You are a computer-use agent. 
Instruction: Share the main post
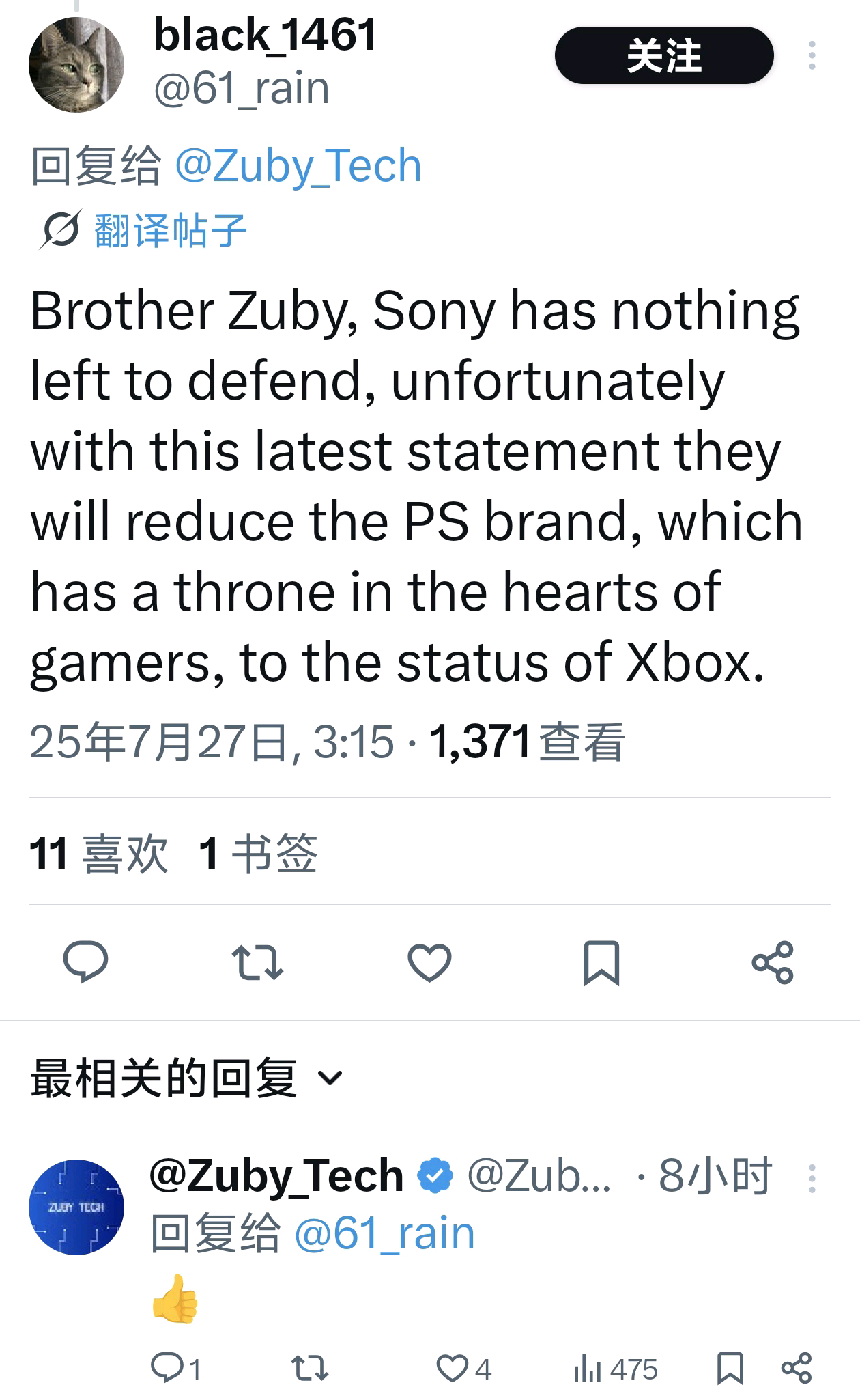(773, 962)
